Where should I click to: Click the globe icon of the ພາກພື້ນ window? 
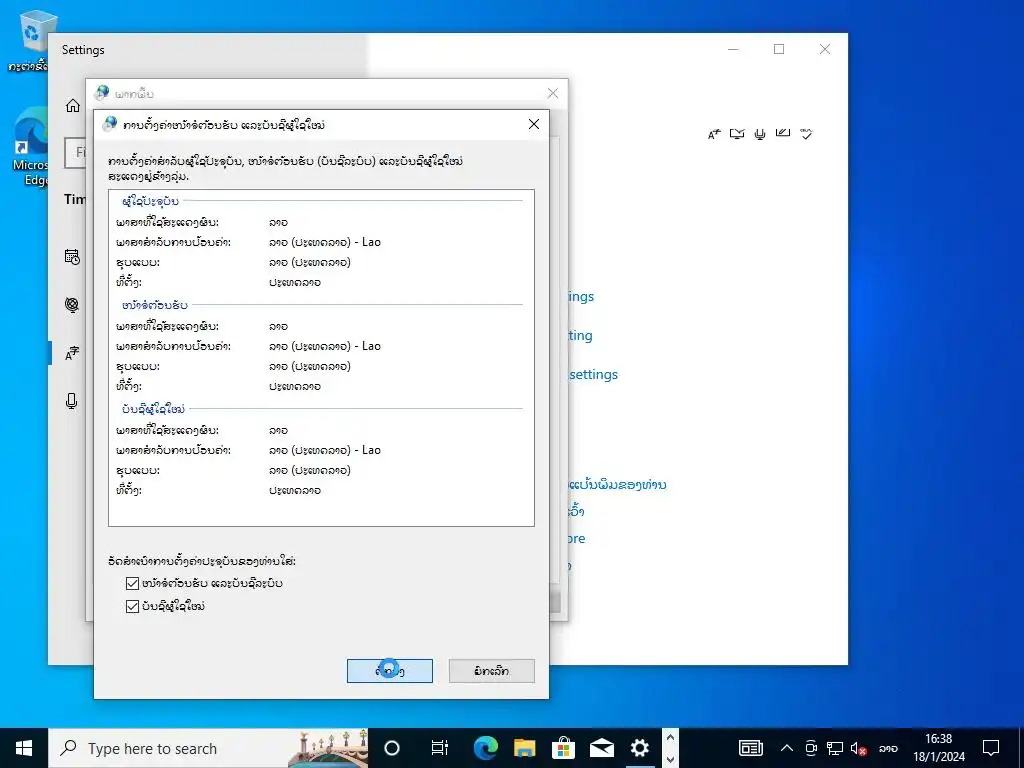coord(102,93)
